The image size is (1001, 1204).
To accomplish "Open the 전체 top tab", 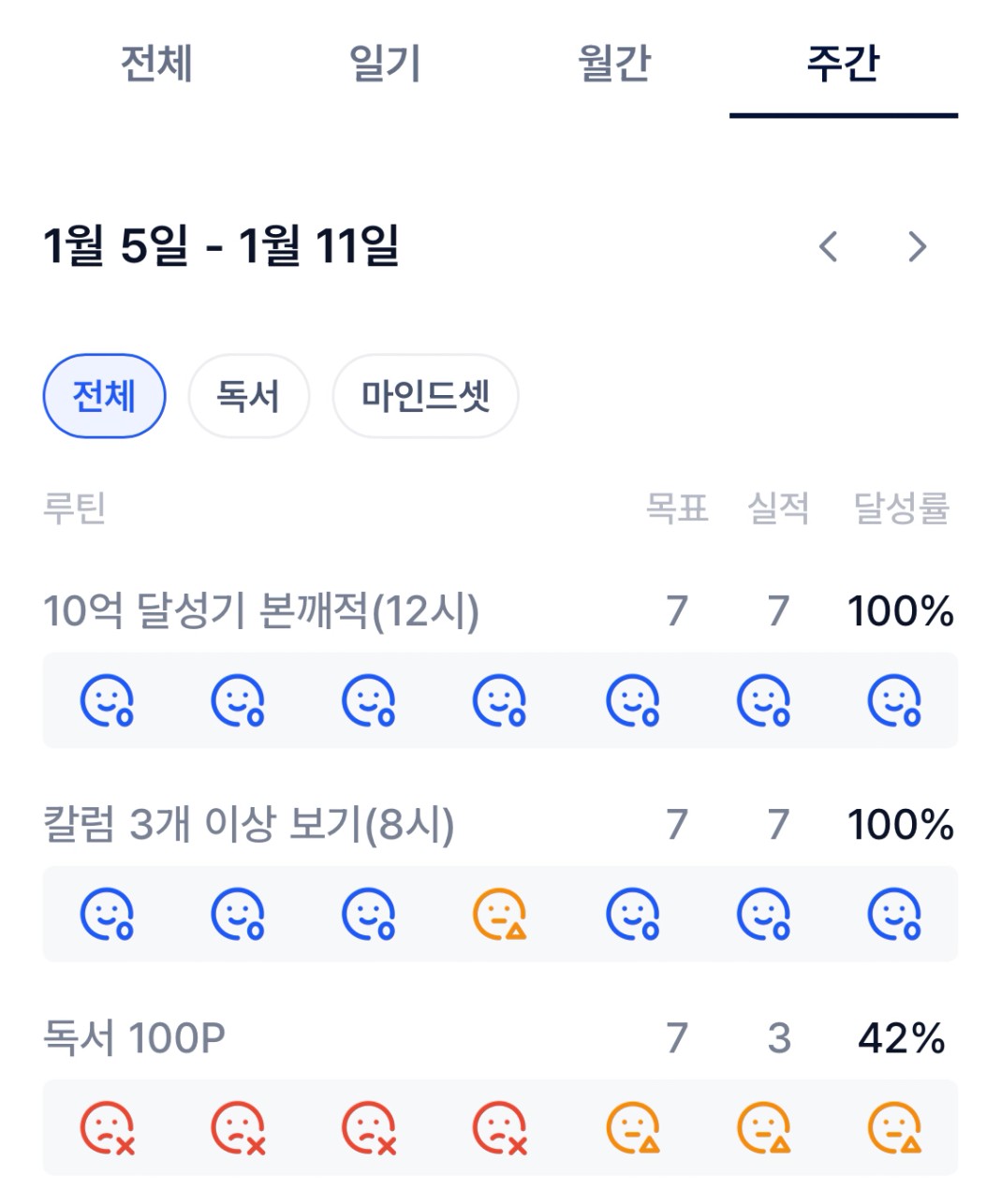I will click(x=156, y=64).
